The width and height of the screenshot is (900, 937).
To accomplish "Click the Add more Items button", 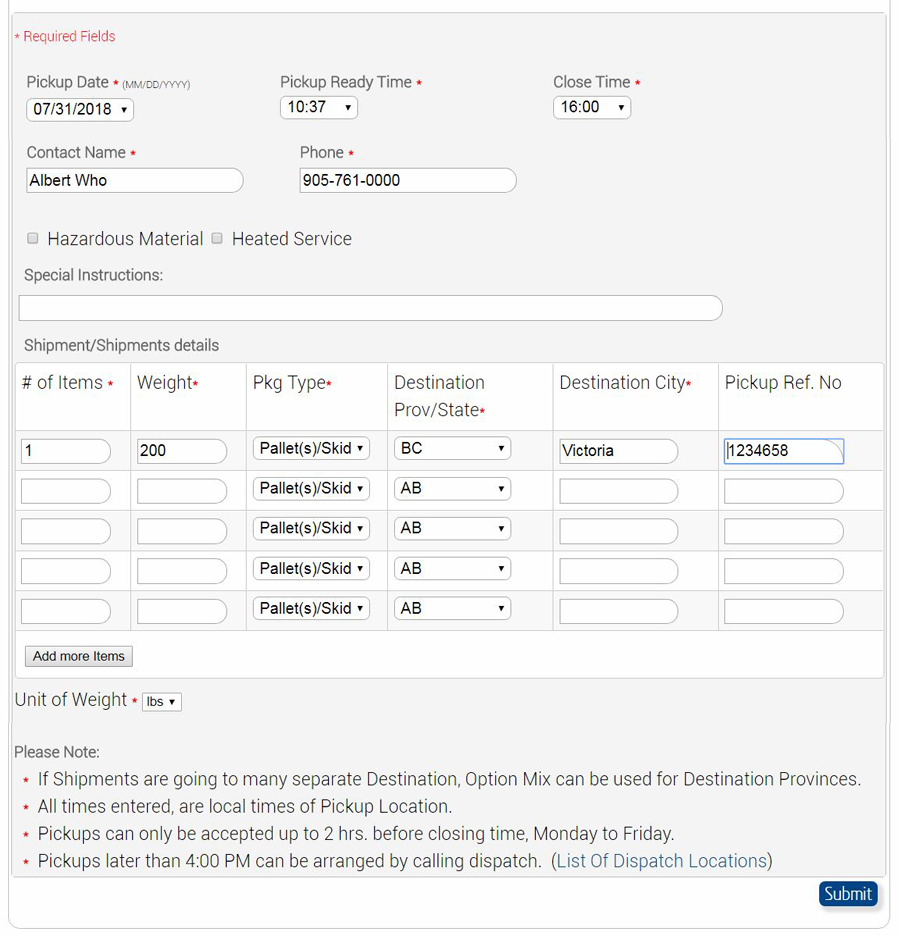I will (79, 656).
